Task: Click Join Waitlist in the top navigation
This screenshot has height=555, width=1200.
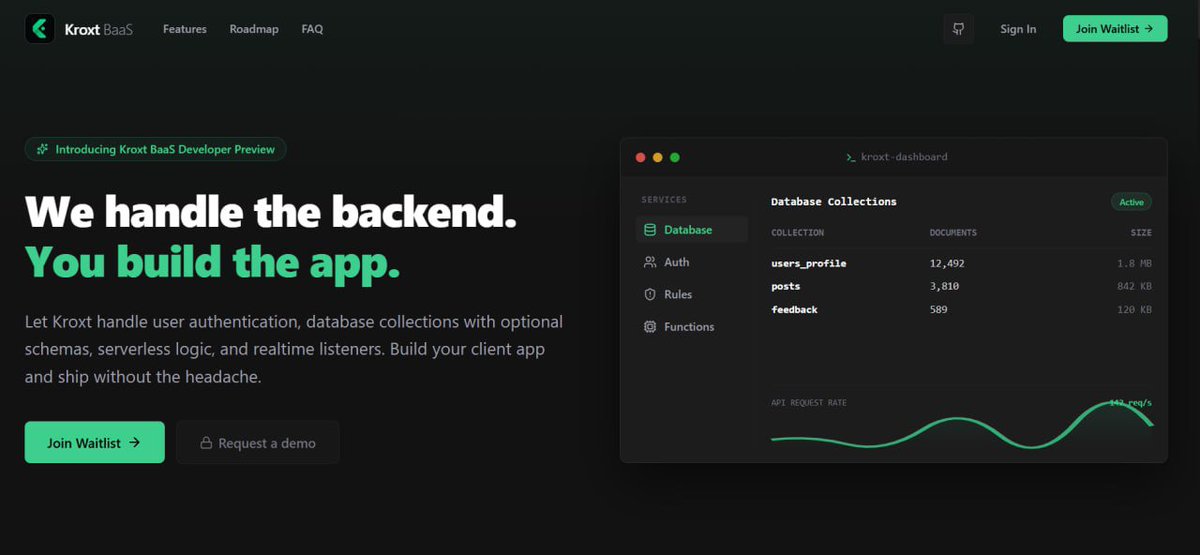Action: point(1115,29)
